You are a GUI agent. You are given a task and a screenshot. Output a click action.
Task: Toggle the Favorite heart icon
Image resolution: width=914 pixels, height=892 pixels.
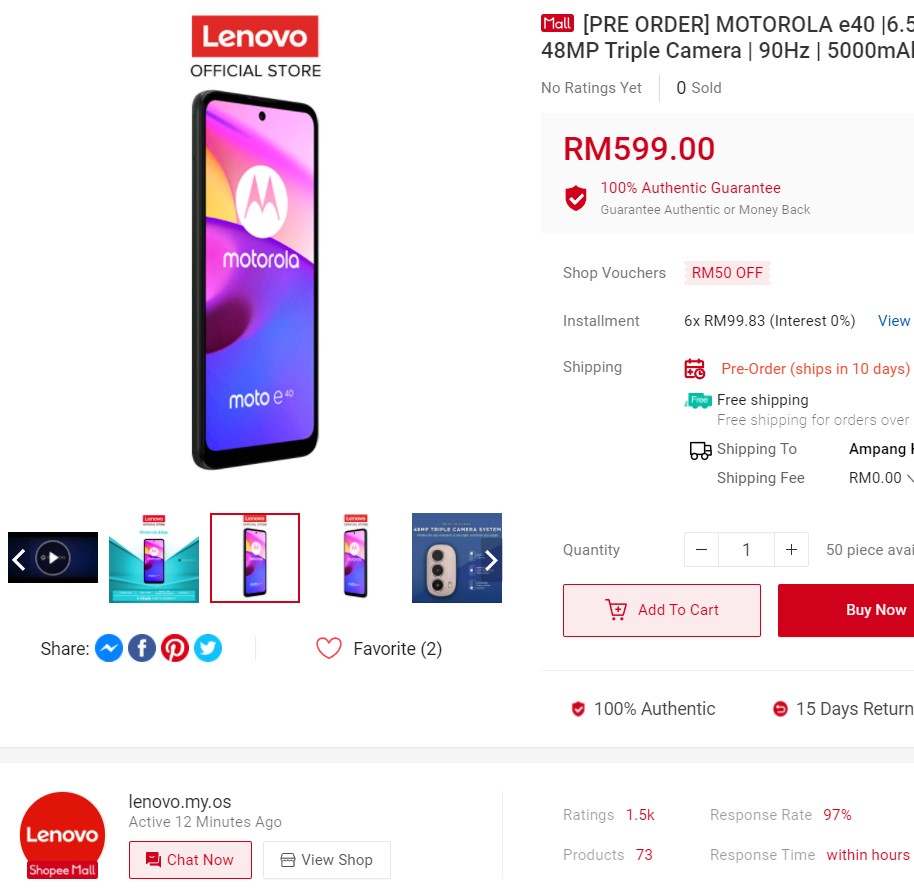(x=329, y=648)
